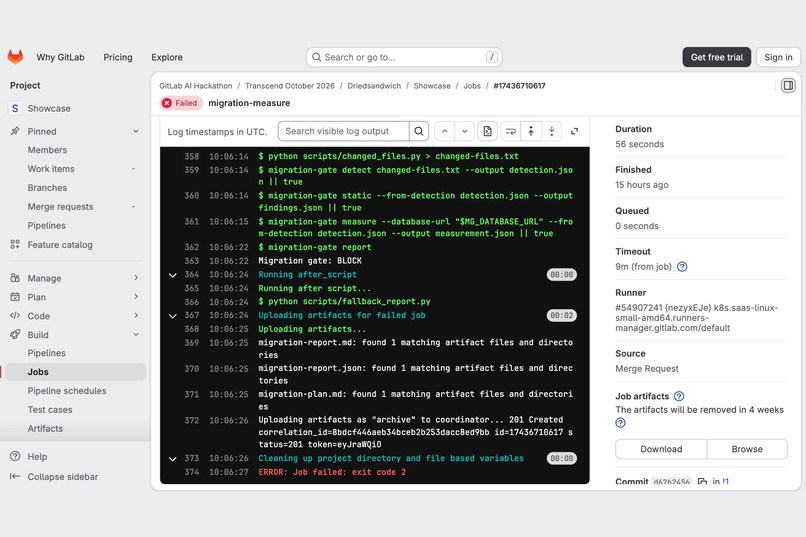The height and width of the screenshot is (537, 806).
Task: Click Get free trial button
Action: pos(717,57)
